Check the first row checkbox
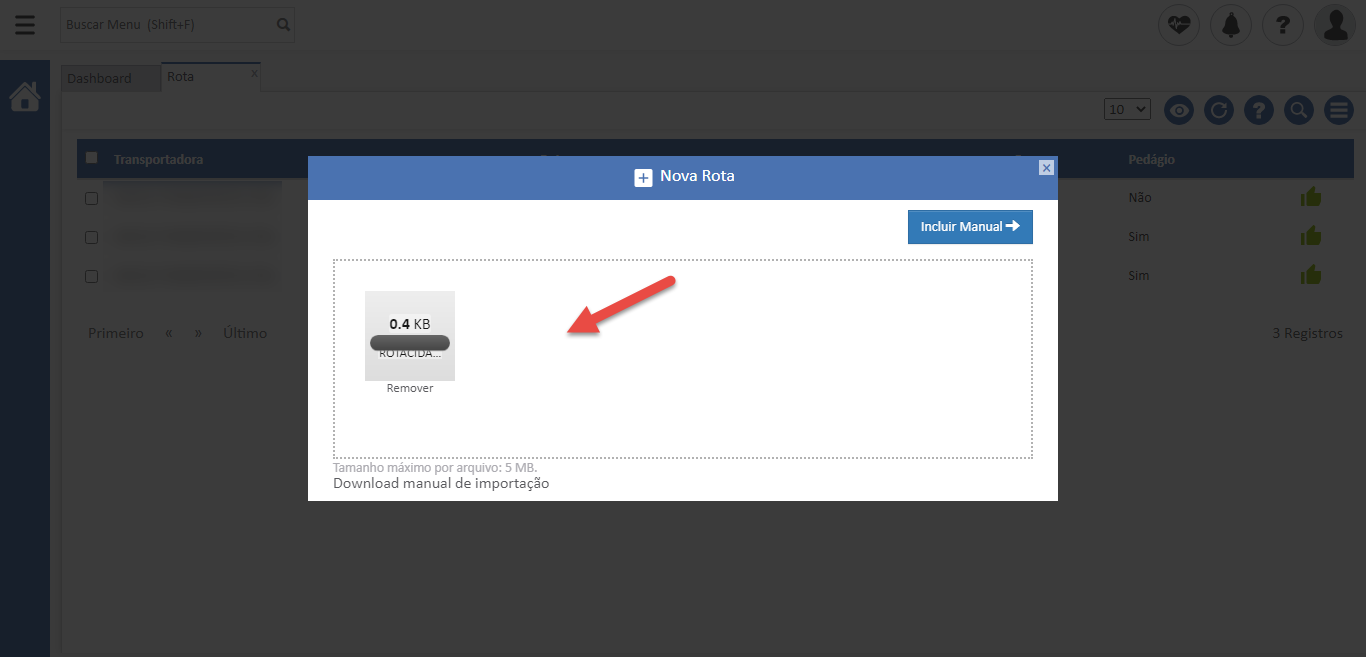Screen dimensions: 1366x657 pyautogui.click(x=91, y=198)
